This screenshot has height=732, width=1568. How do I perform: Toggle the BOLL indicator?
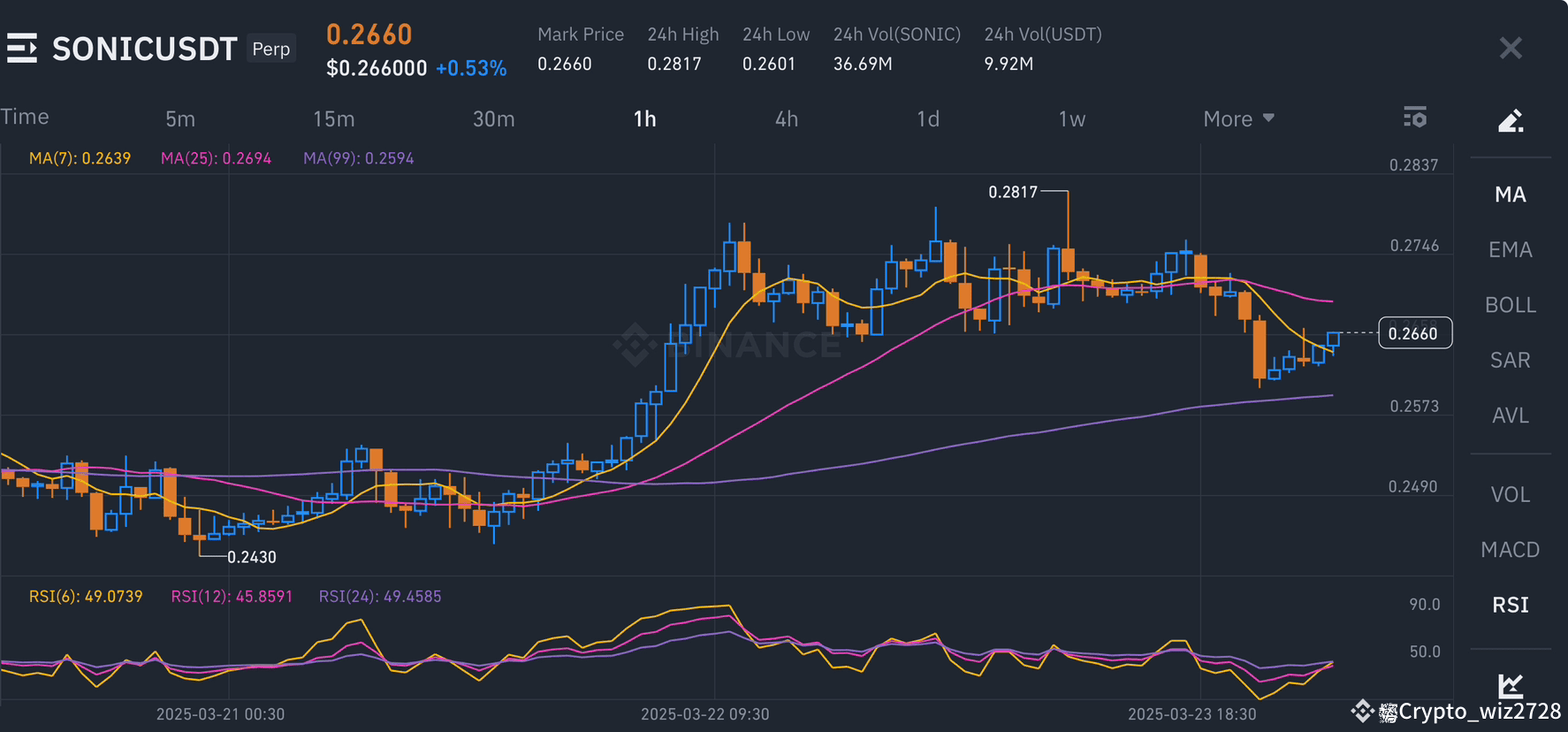1511,305
